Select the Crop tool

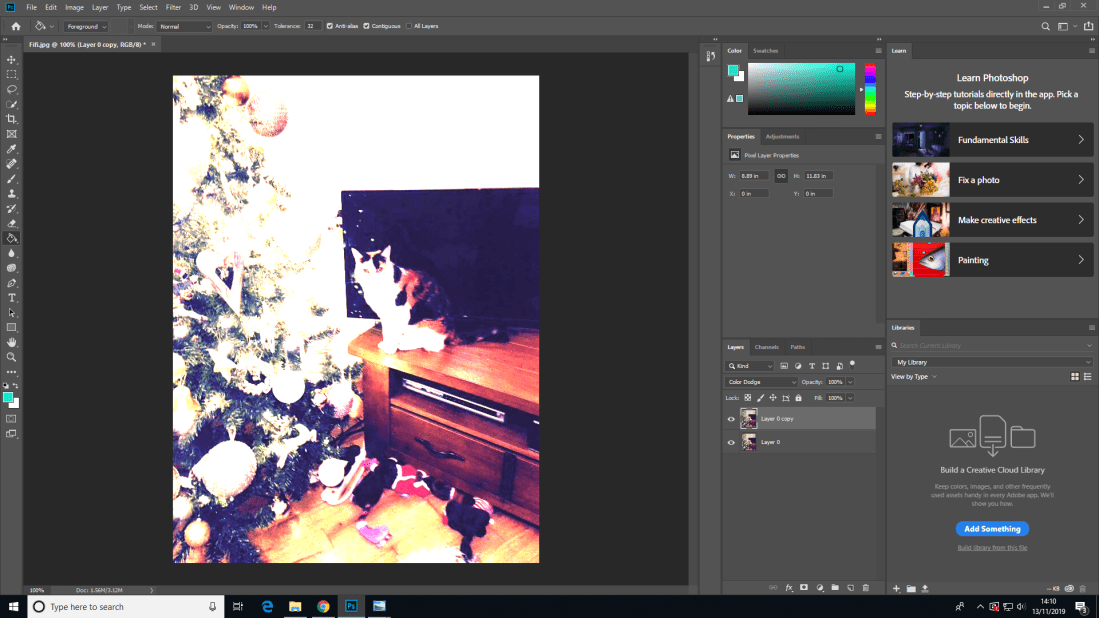pos(12,119)
